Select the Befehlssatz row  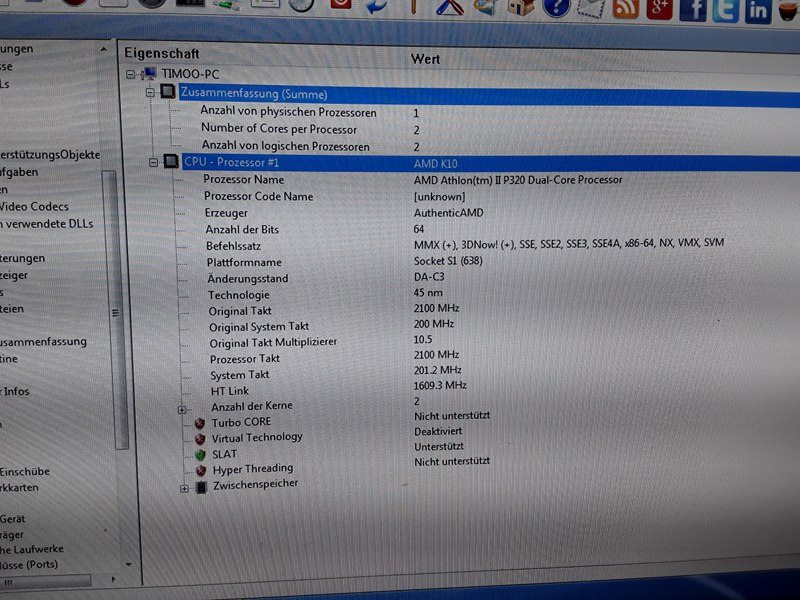233,246
